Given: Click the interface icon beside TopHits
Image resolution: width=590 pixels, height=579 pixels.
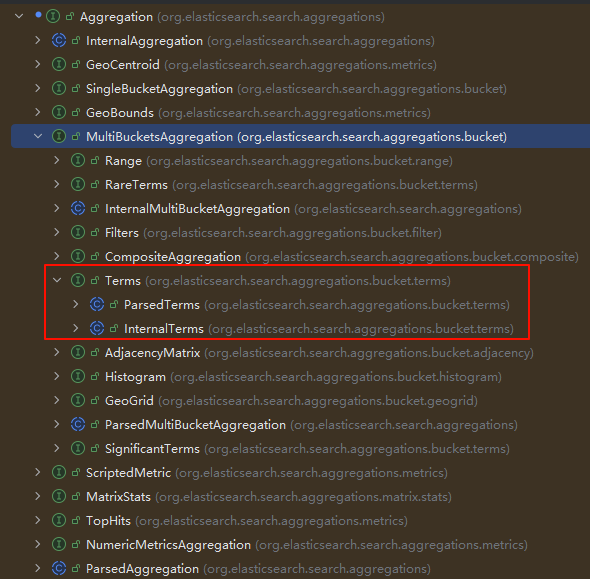Looking at the screenshot, I should [59, 520].
